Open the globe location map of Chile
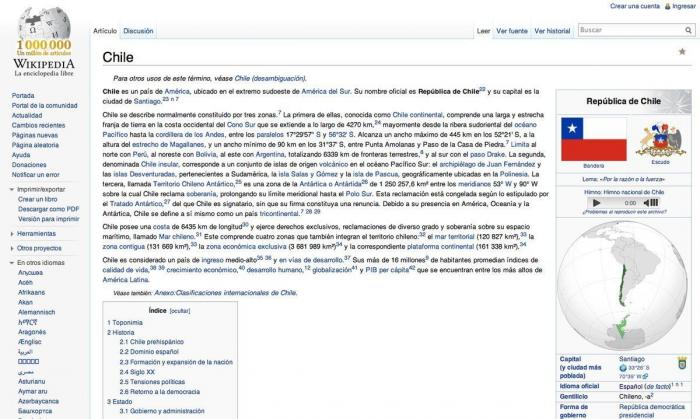The height and width of the screenshot is (419, 700). click(623, 286)
